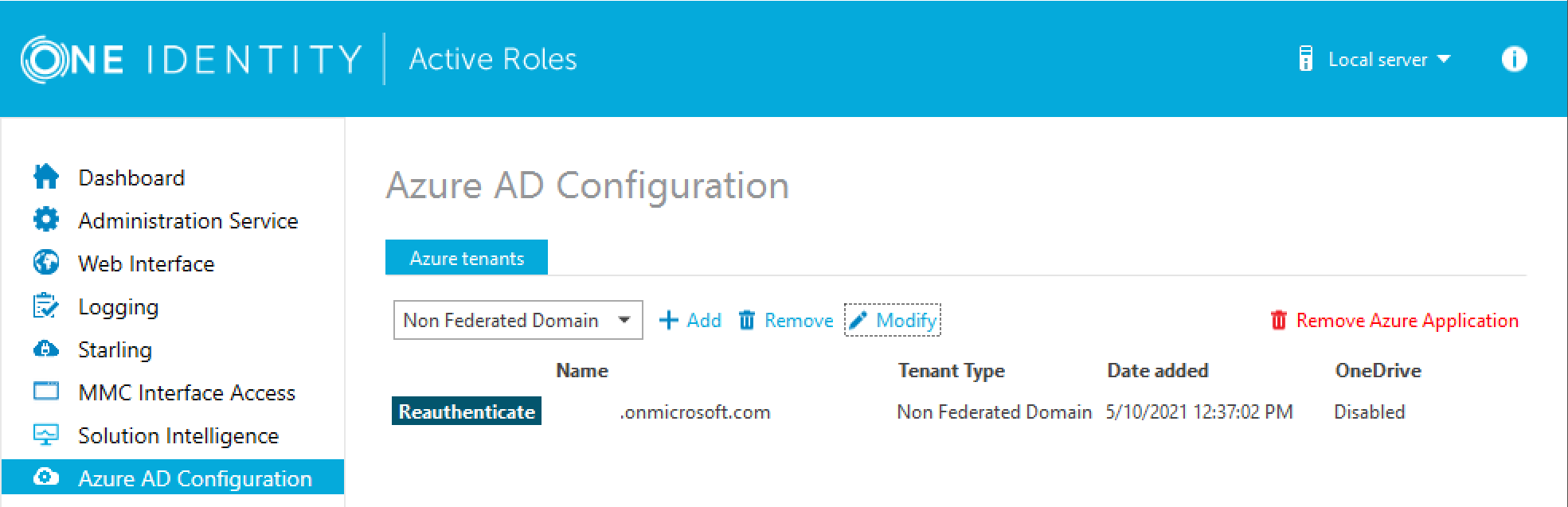Click the pencil icon beside Modify
The image size is (1568, 507).
tap(858, 320)
